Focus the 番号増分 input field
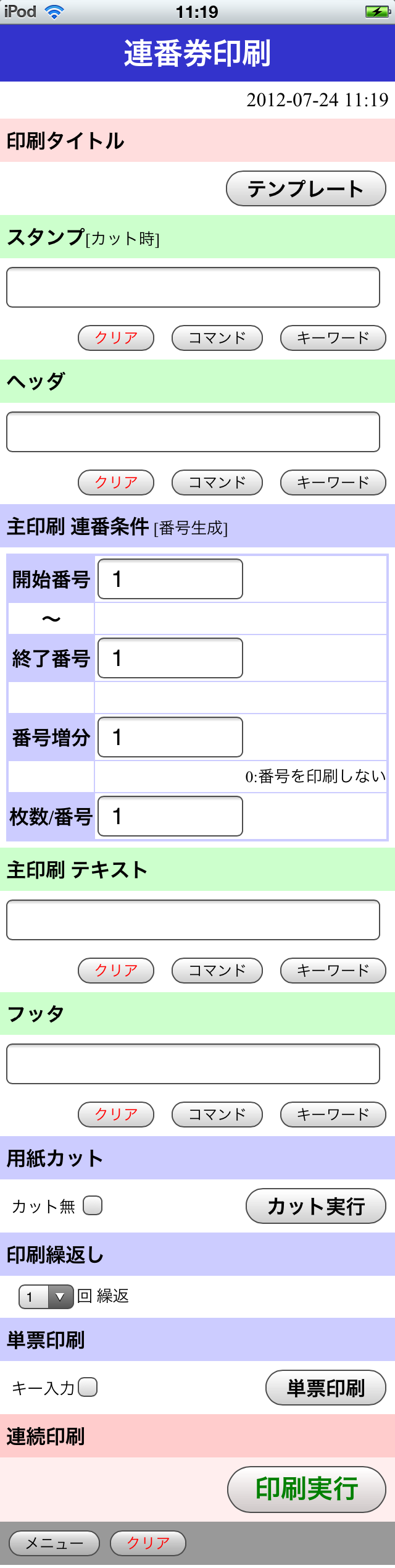This screenshot has height=1568, width=395. (x=170, y=737)
